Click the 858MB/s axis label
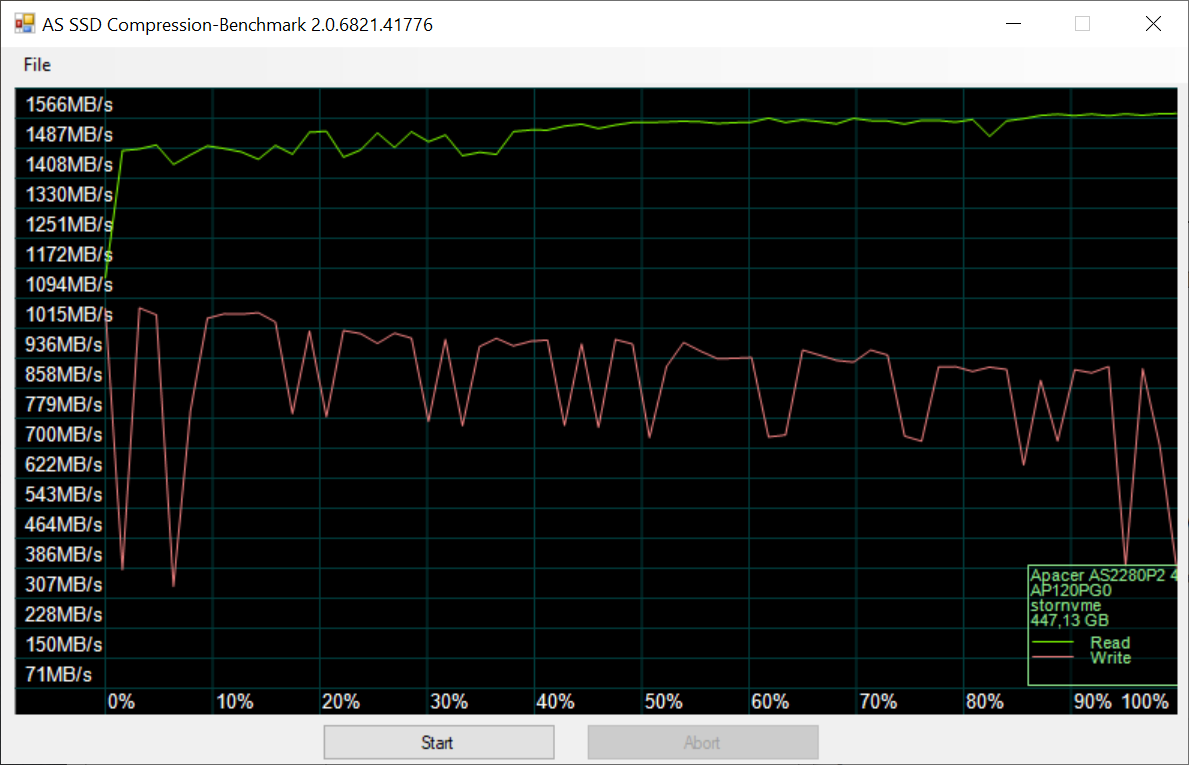The height and width of the screenshot is (765, 1189). coord(64,375)
